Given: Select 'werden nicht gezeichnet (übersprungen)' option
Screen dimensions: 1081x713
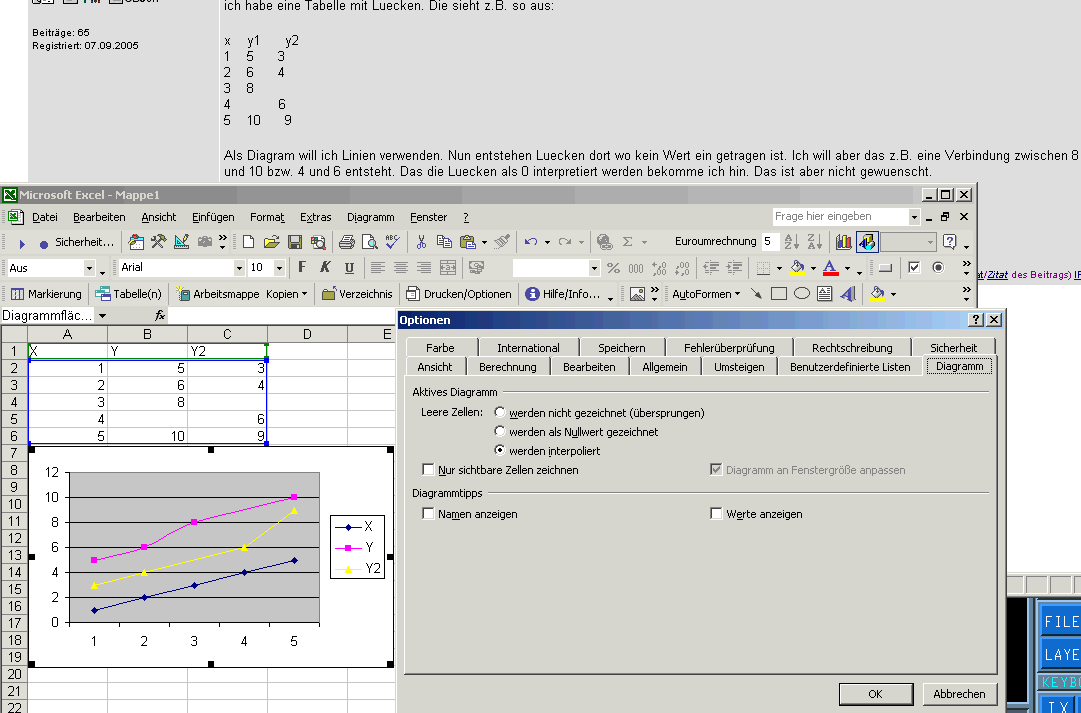Looking at the screenshot, I should point(500,412).
